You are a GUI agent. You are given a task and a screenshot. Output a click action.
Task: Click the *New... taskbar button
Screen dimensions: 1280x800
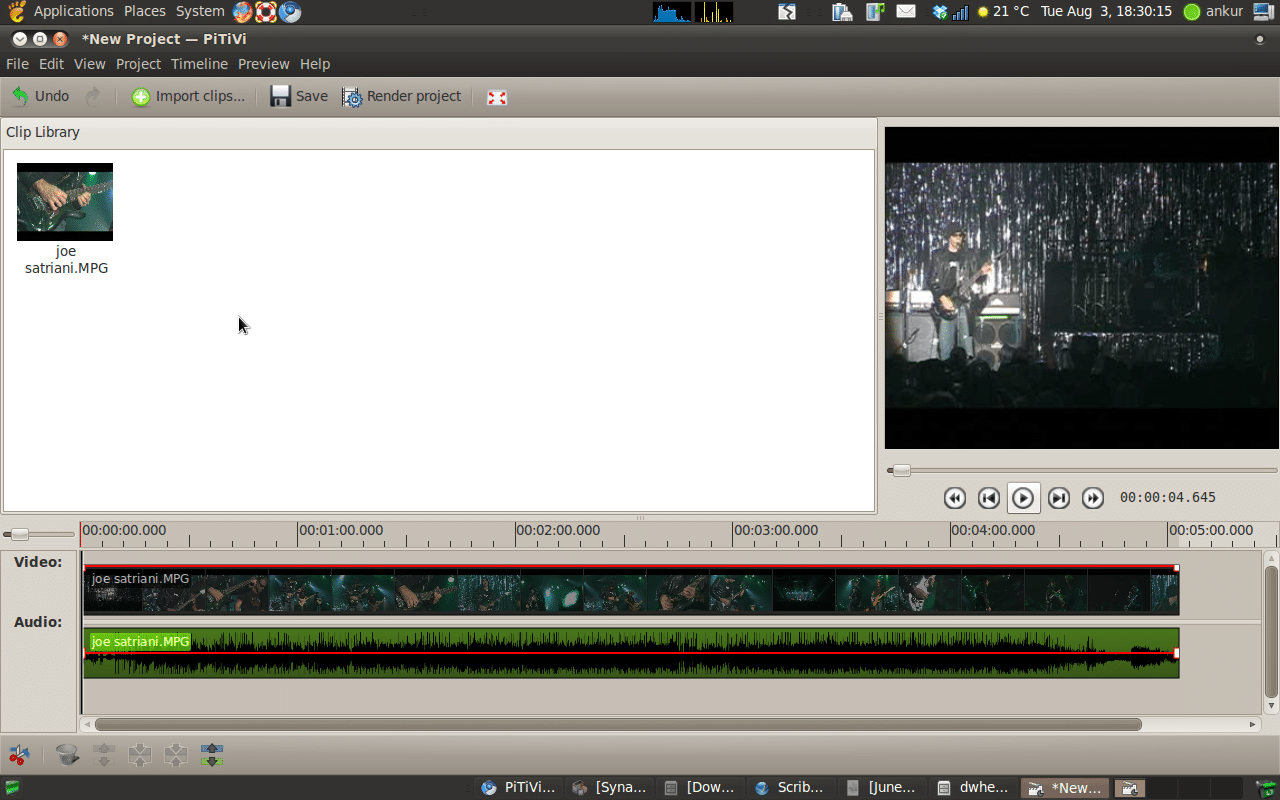coord(1066,788)
